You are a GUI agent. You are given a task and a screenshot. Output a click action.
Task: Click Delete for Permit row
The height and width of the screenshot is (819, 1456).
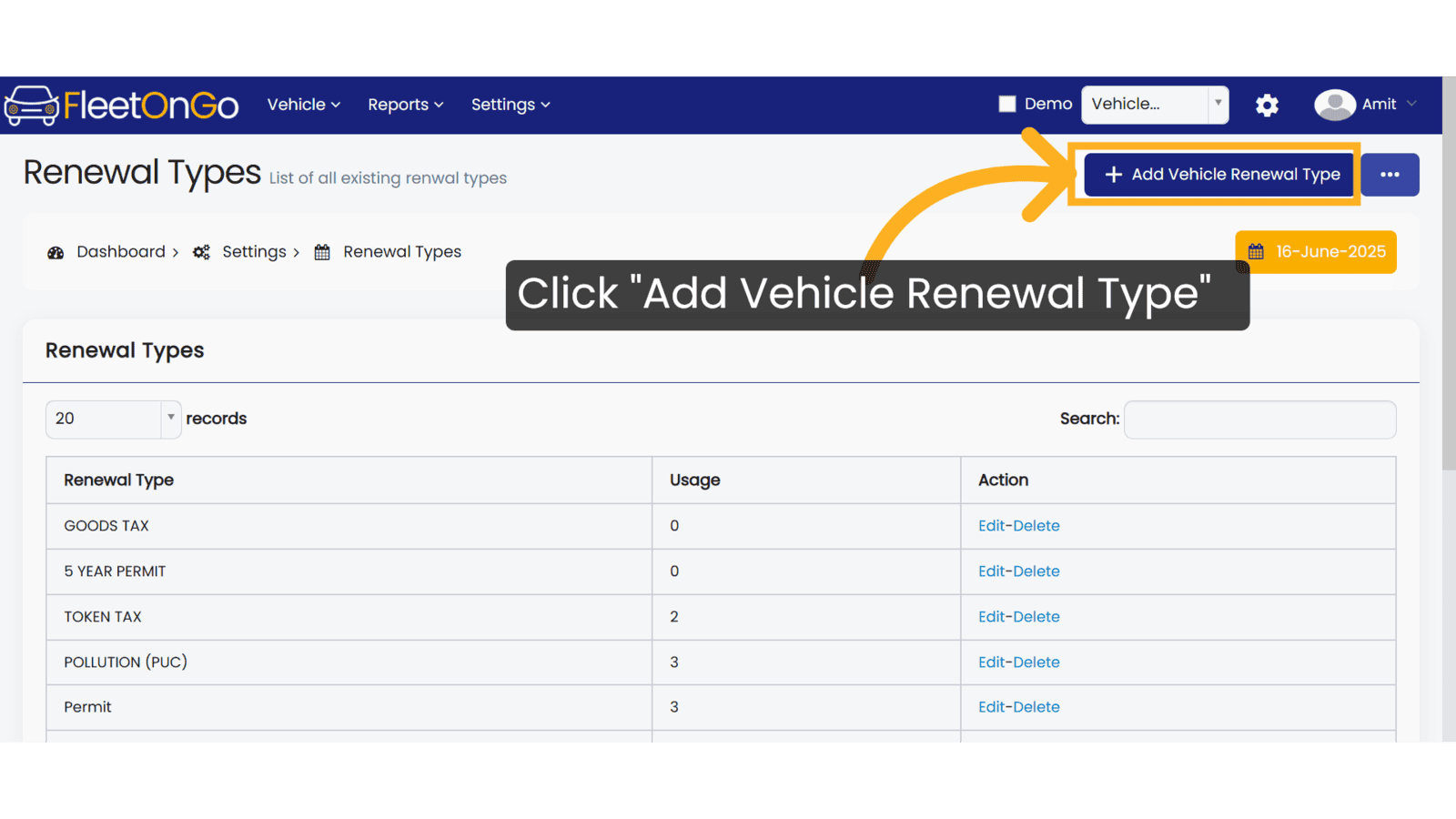[1036, 707]
